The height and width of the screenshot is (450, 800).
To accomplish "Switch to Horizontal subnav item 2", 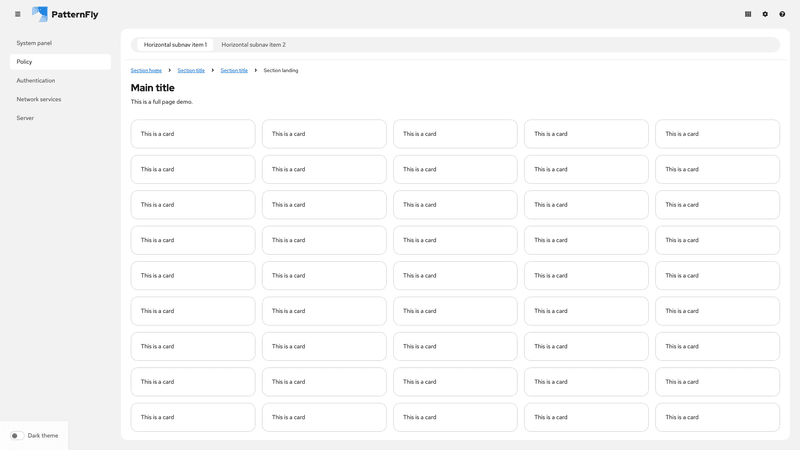I will pyautogui.click(x=253, y=45).
